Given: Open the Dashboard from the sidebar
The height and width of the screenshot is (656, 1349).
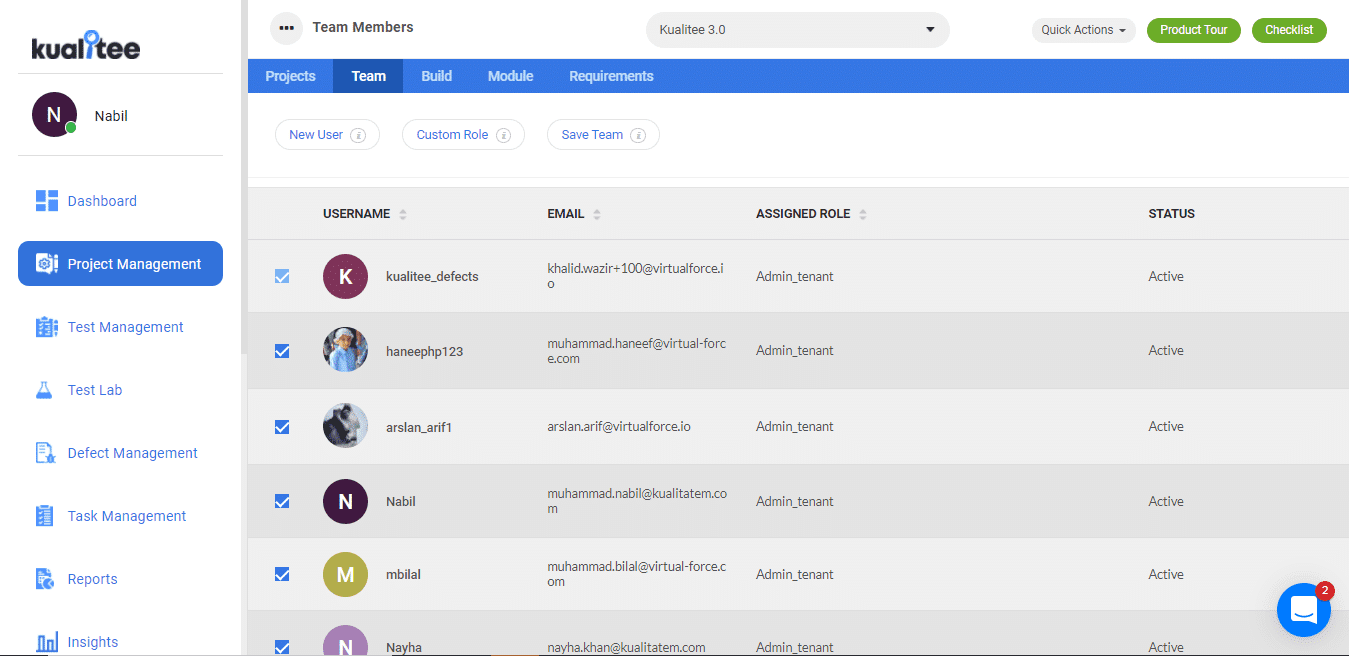Looking at the screenshot, I should pos(100,200).
